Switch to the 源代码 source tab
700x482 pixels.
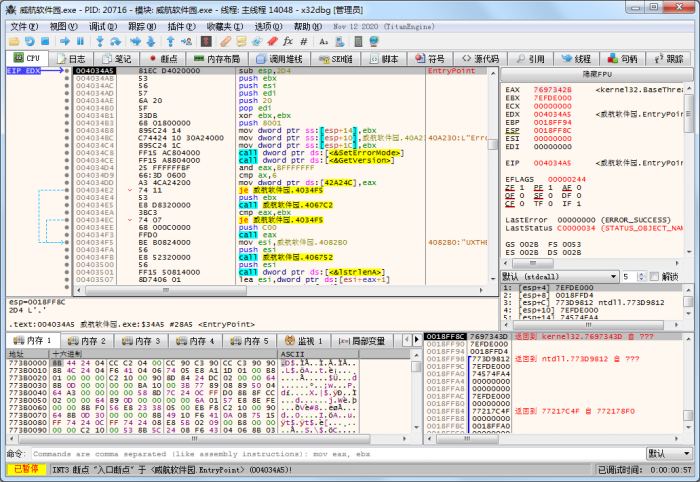tap(480, 59)
